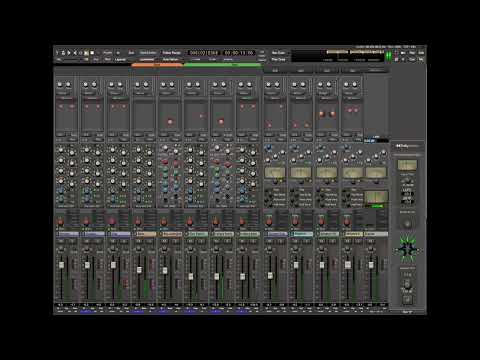Click the fader handle on the yellow-labeled bus

(348, 265)
